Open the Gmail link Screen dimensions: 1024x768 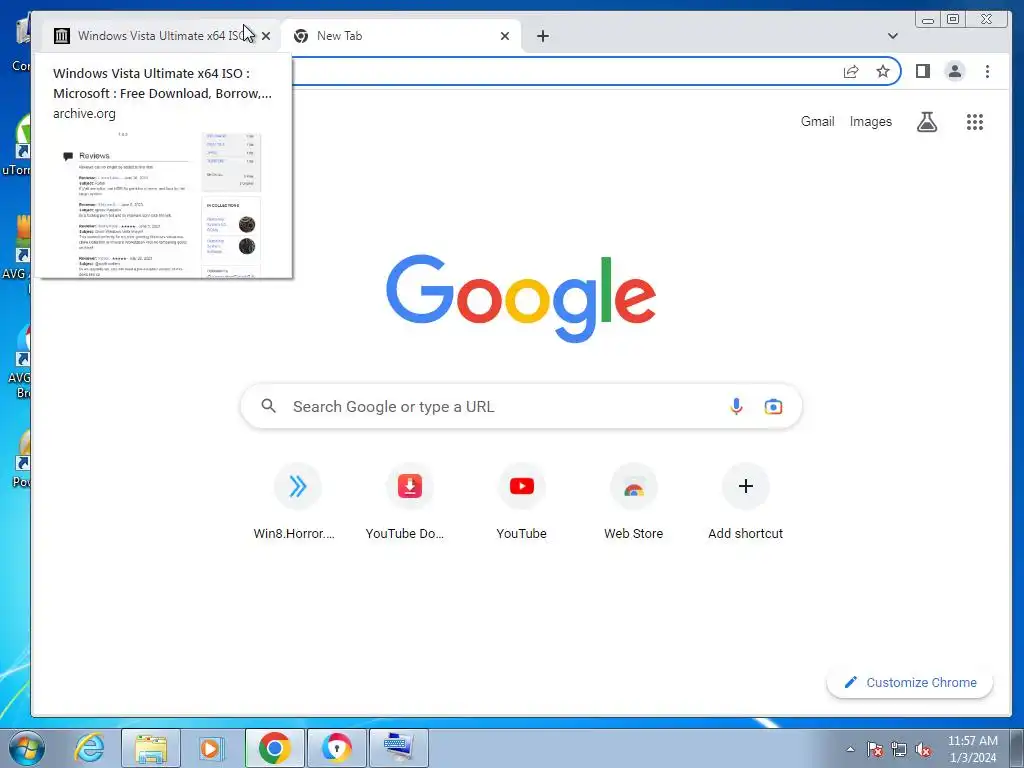point(818,121)
